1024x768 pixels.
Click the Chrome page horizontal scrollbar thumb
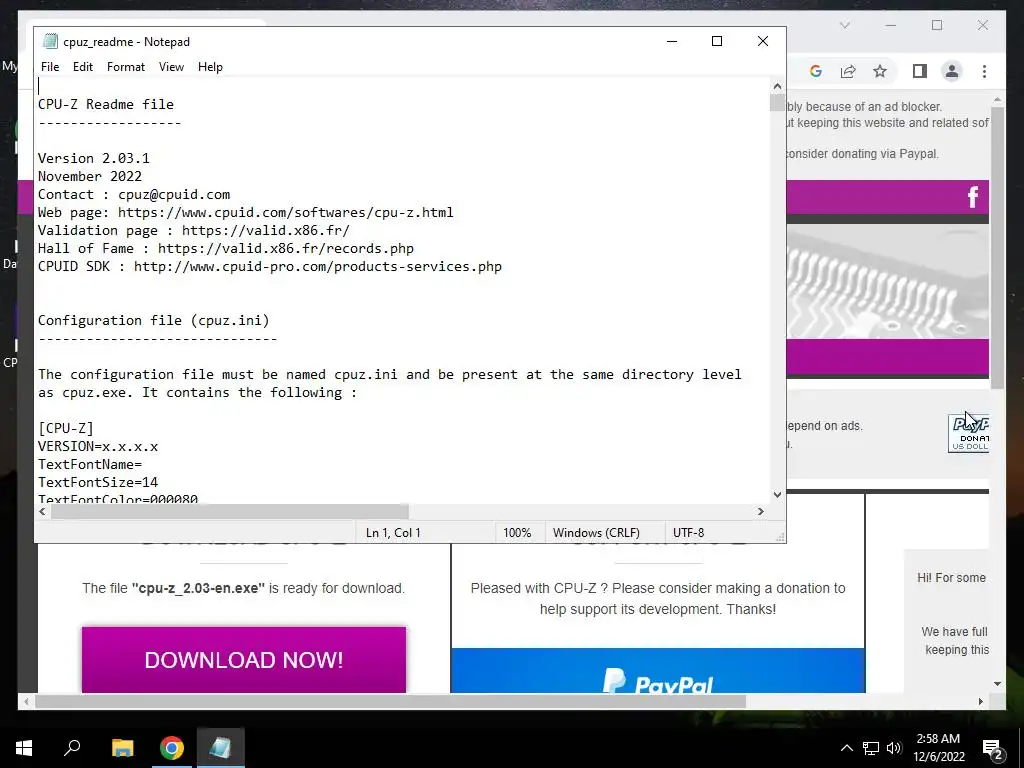391,701
